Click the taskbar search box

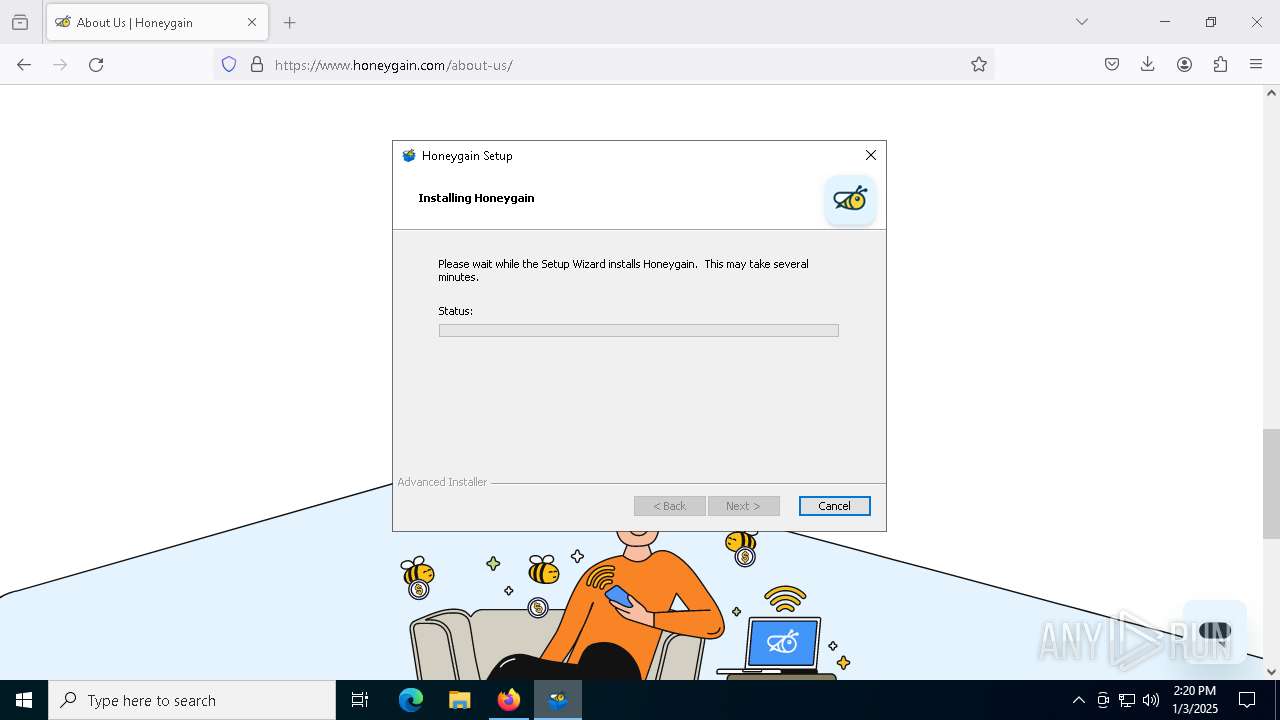192,700
